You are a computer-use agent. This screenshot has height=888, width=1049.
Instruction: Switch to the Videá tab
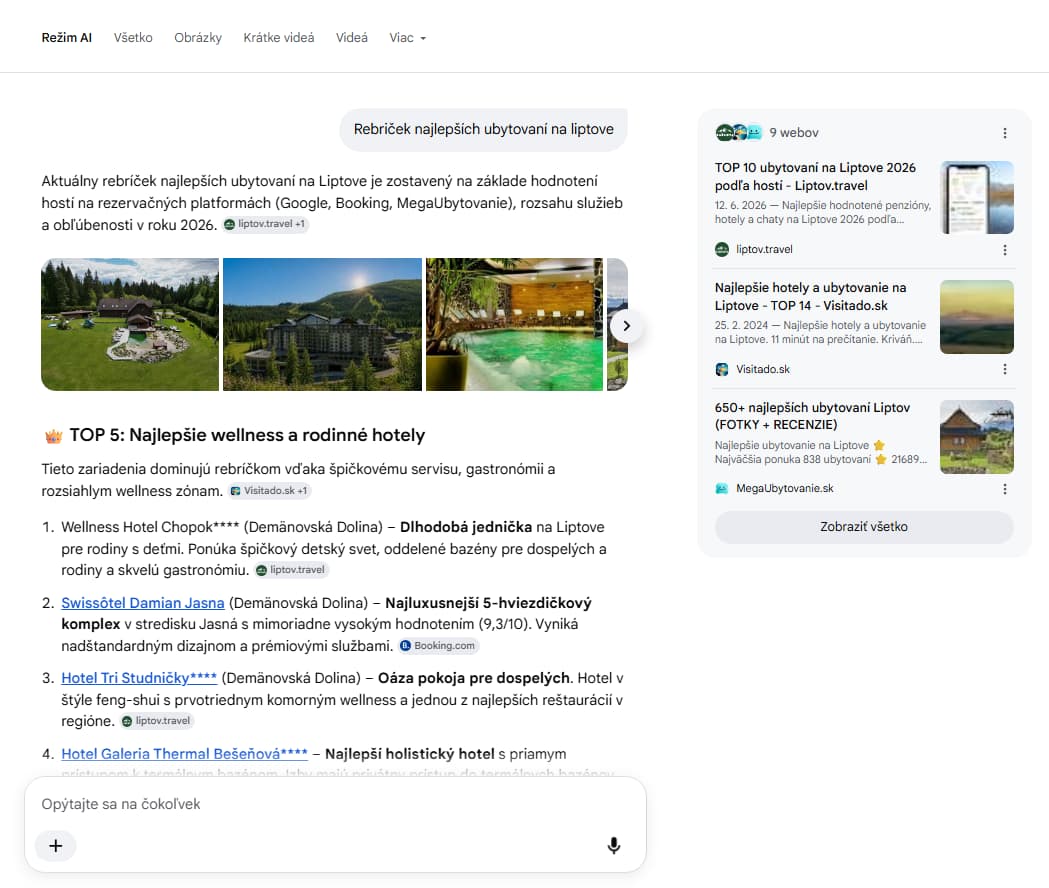[351, 37]
